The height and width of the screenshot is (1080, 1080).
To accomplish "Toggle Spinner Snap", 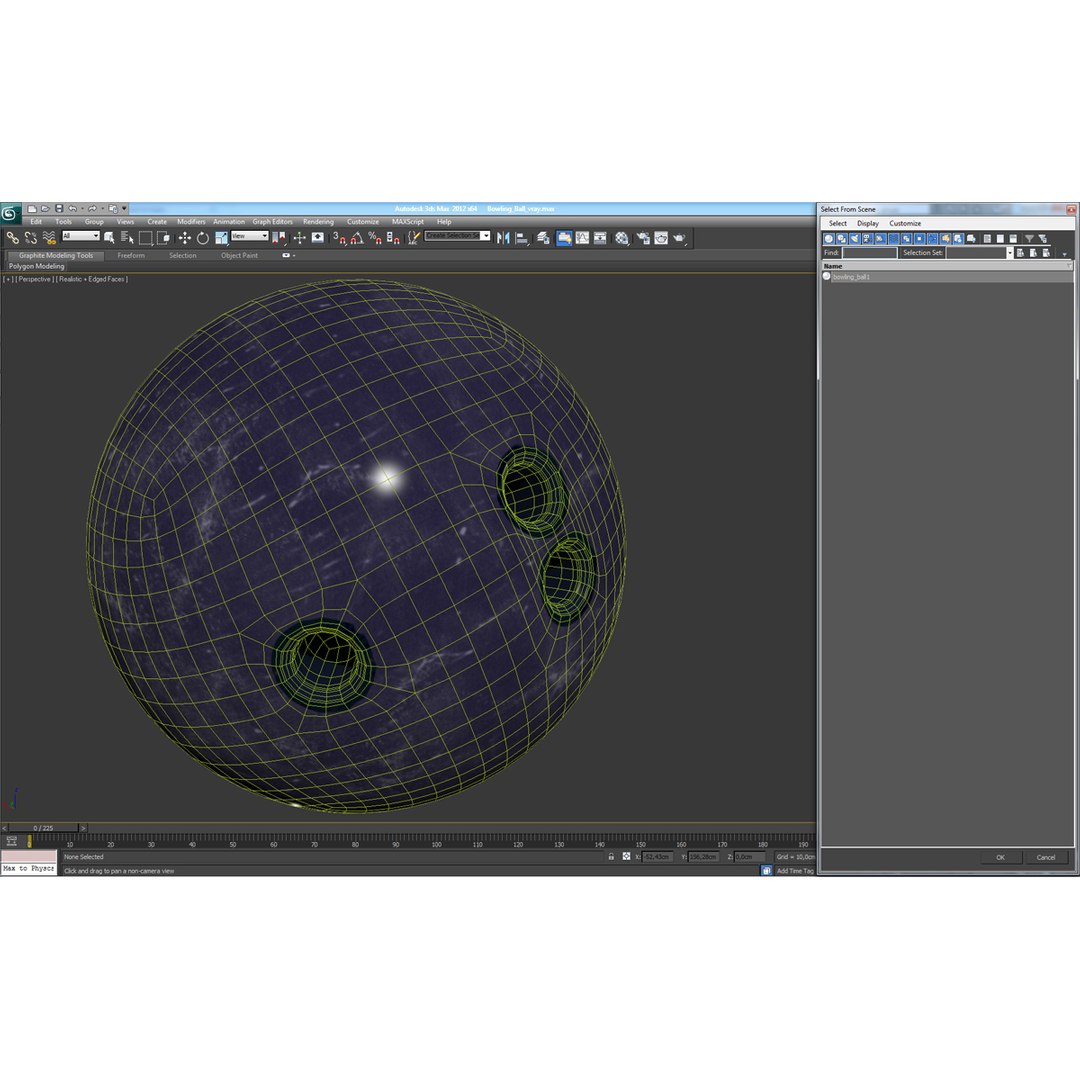I will click(x=393, y=238).
